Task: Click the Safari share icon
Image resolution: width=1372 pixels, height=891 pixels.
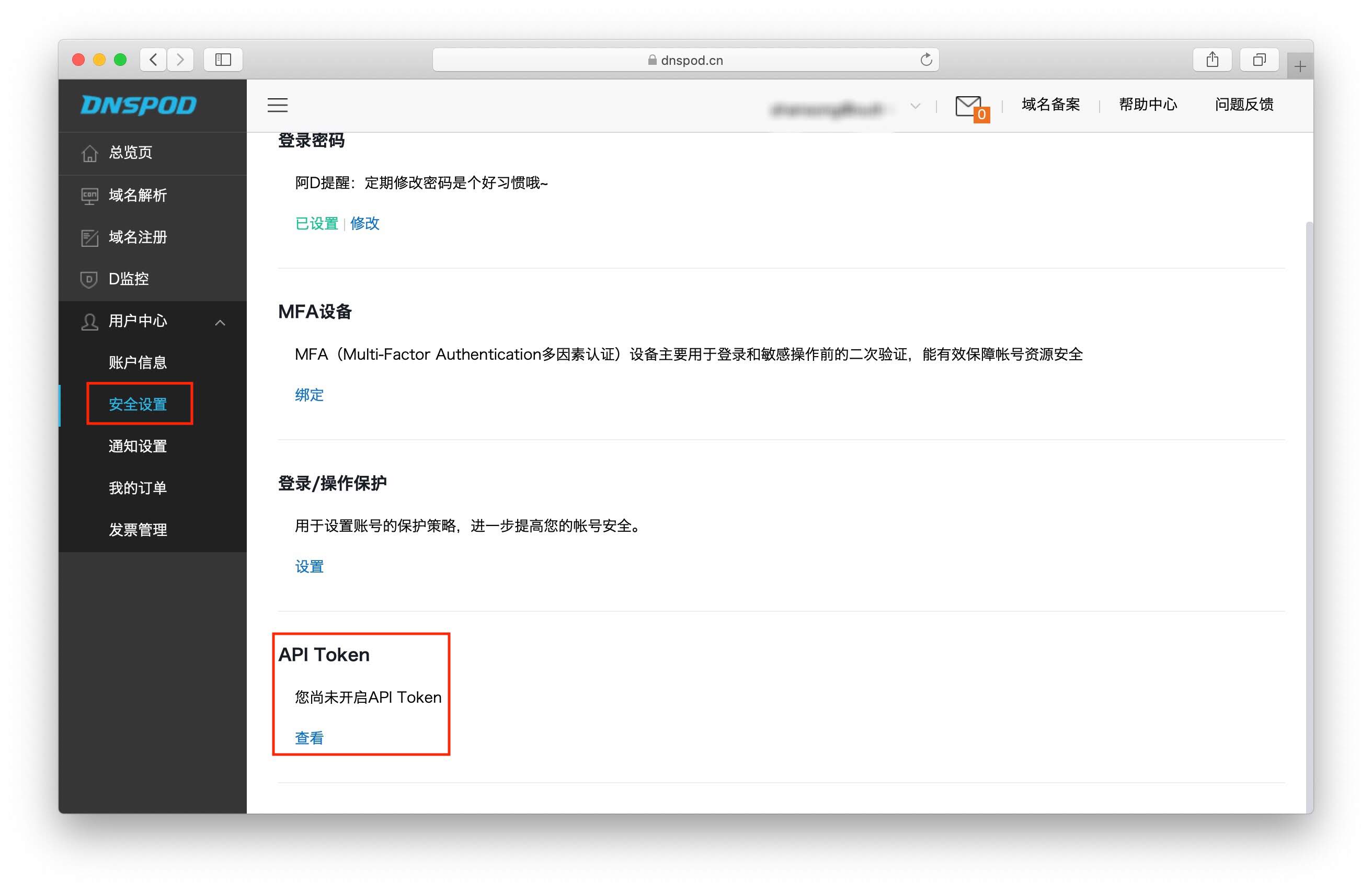Action: point(1211,60)
